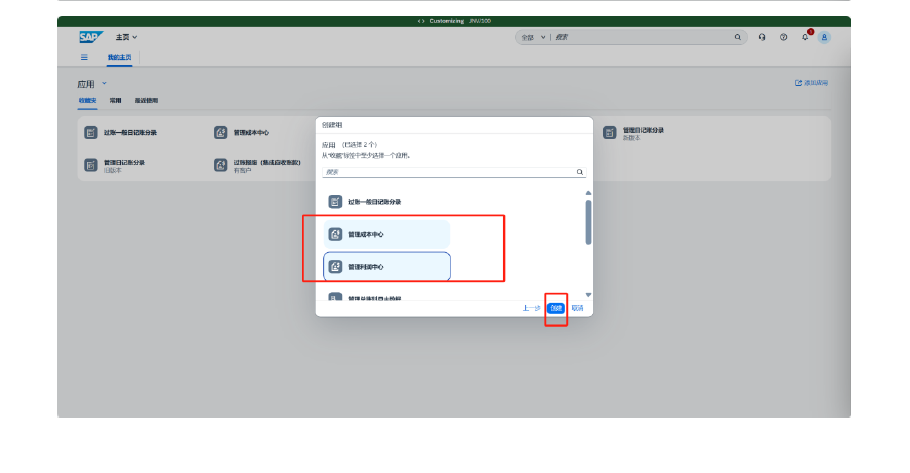Click the headset support icon
The height and width of the screenshot is (473, 910).
pyautogui.click(x=762, y=37)
